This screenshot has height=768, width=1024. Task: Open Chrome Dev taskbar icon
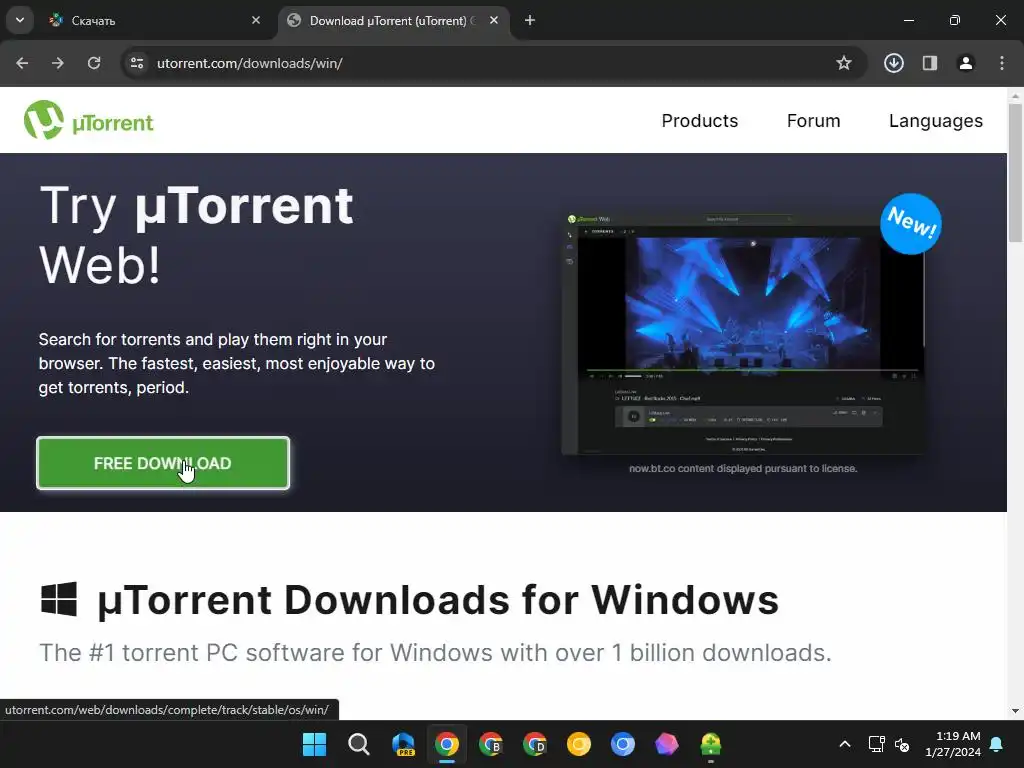[x=535, y=744]
